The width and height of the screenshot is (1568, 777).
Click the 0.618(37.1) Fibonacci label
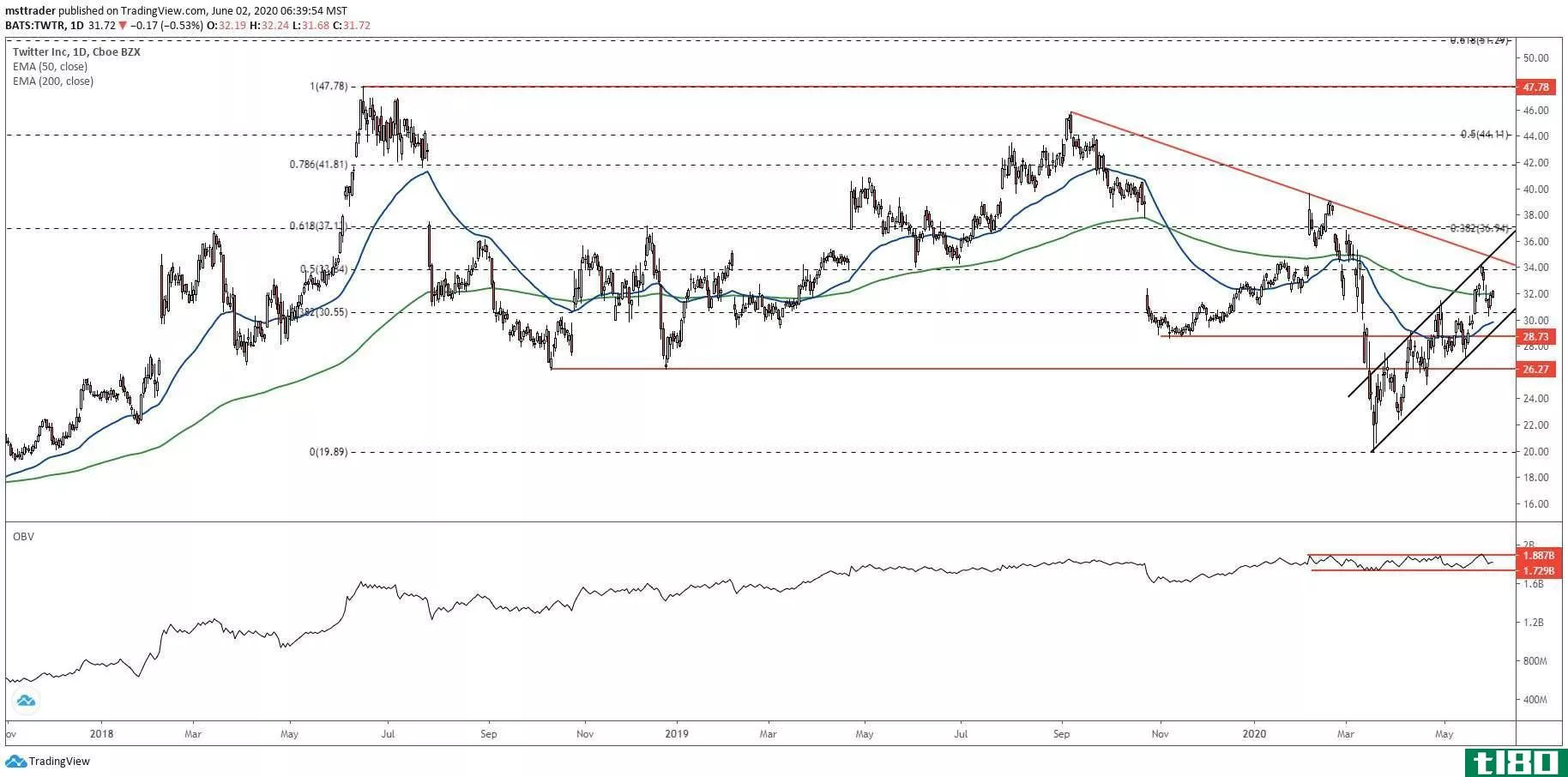tap(318, 226)
